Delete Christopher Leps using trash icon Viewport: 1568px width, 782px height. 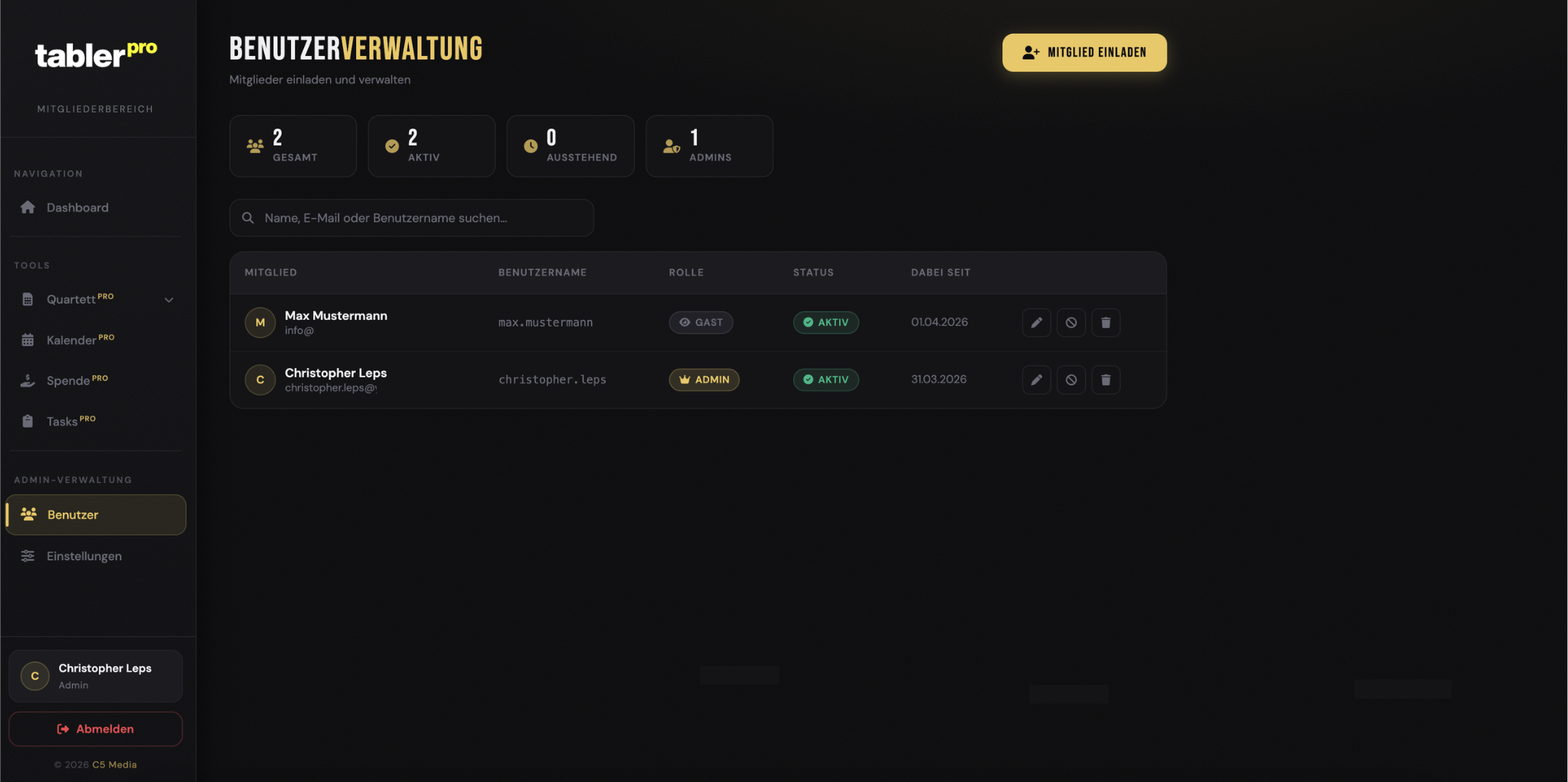[x=1105, y=380]
